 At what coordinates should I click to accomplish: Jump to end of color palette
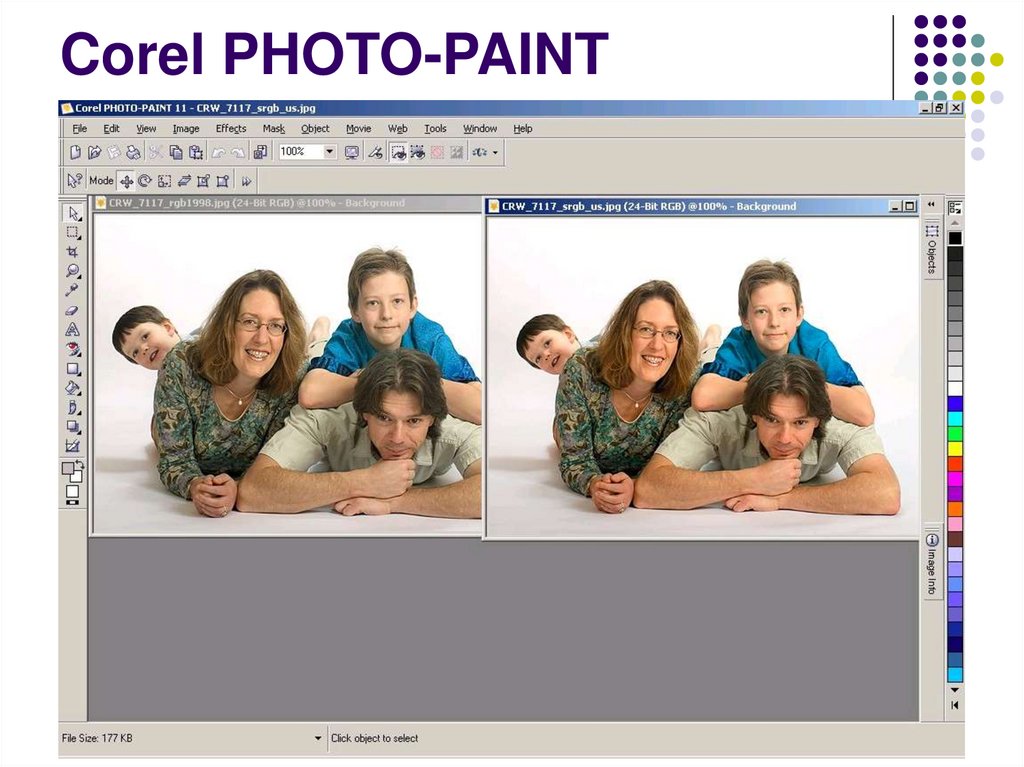(x=955, y=705)
